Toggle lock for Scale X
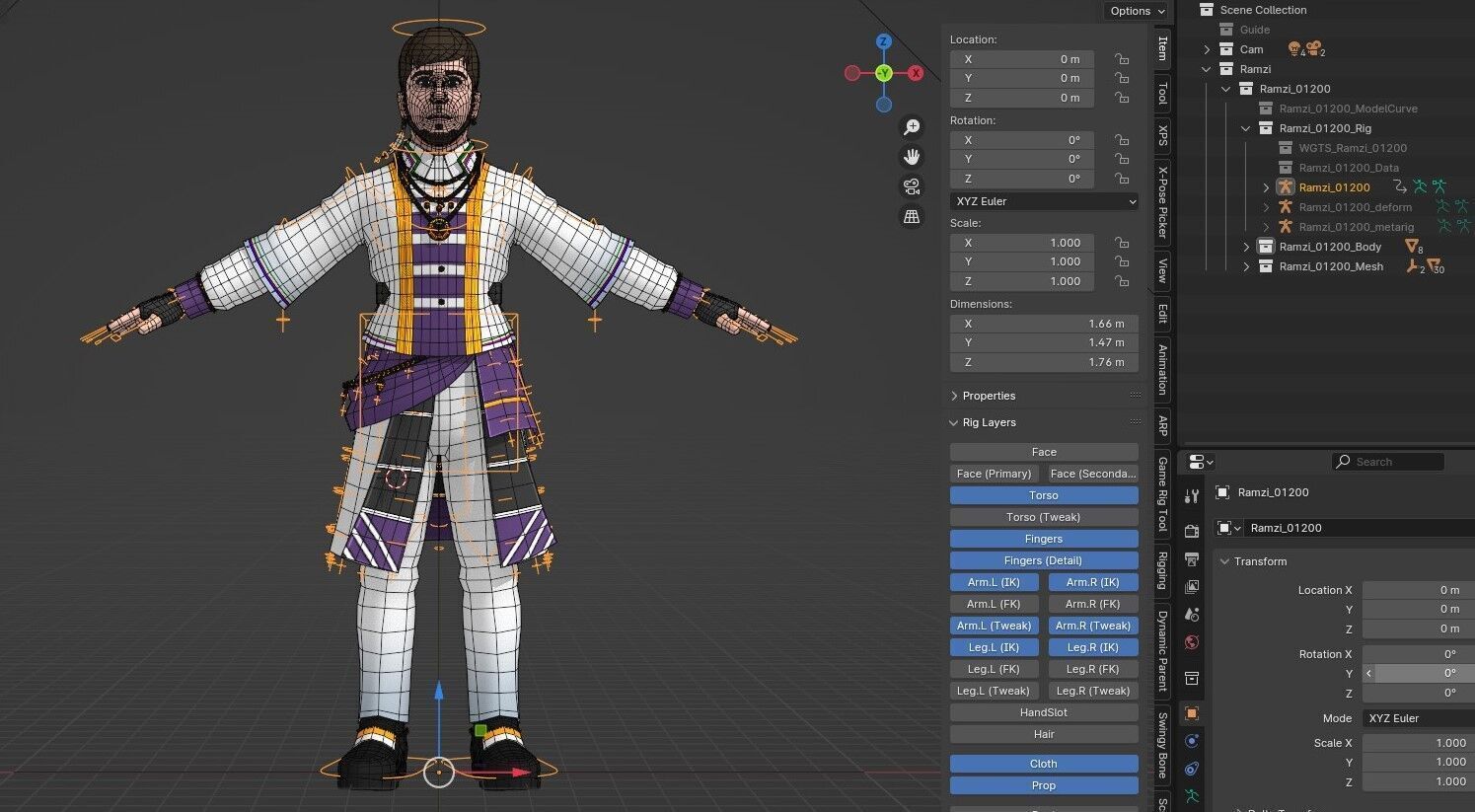Screen dimensions: 1475x812 (x=1122, y=243)
